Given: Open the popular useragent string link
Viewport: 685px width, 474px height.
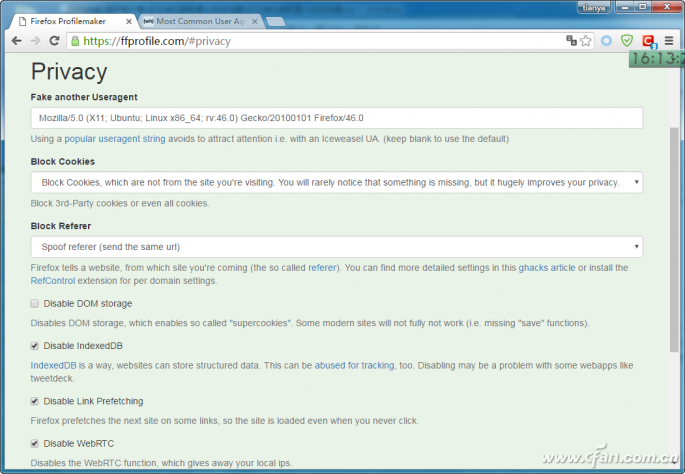Looking at the screenshot, I should click(115, 139).
